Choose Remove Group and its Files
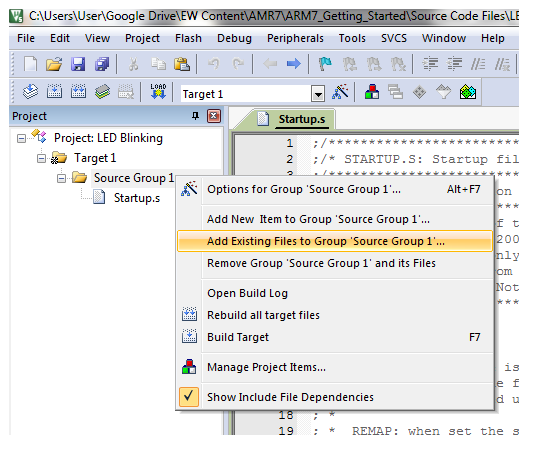The width and height of the screenshot is (537, 456). (335, 263)
